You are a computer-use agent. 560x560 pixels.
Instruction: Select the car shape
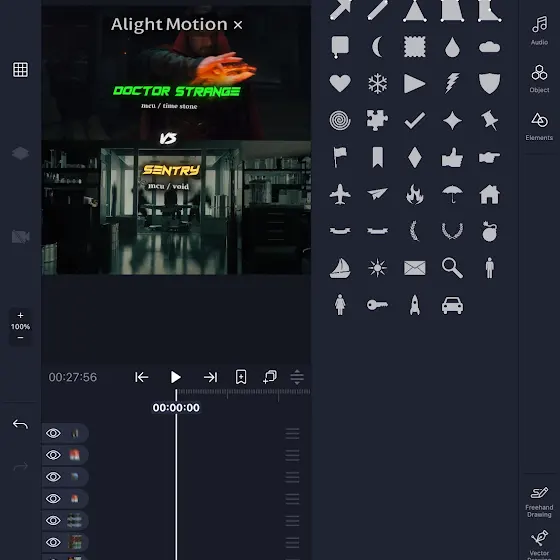(x=452, y=305)
